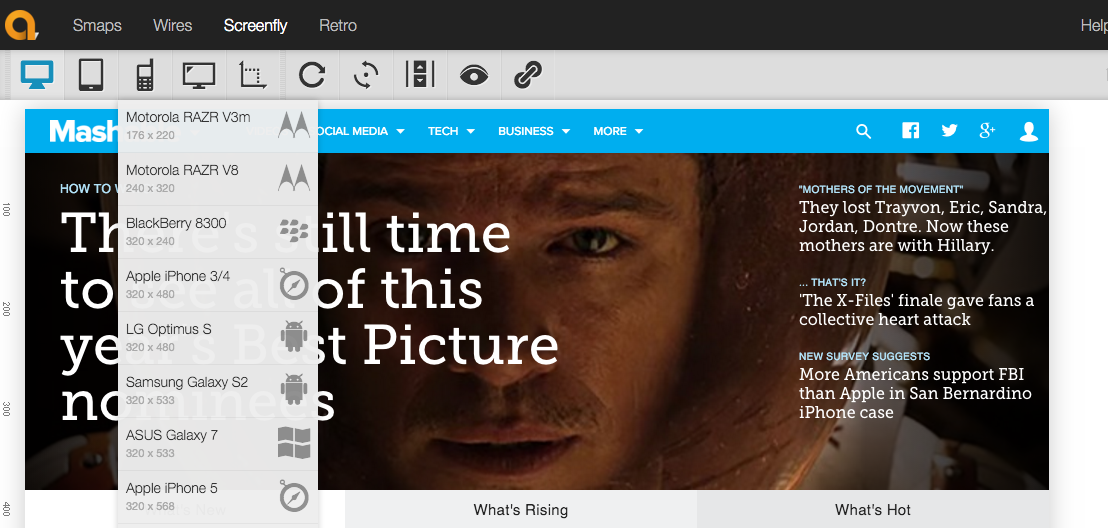This screenshot has width=1108, height=528.
Task: Switch to the Screenfly tab
Action: (x=255, y=25)
